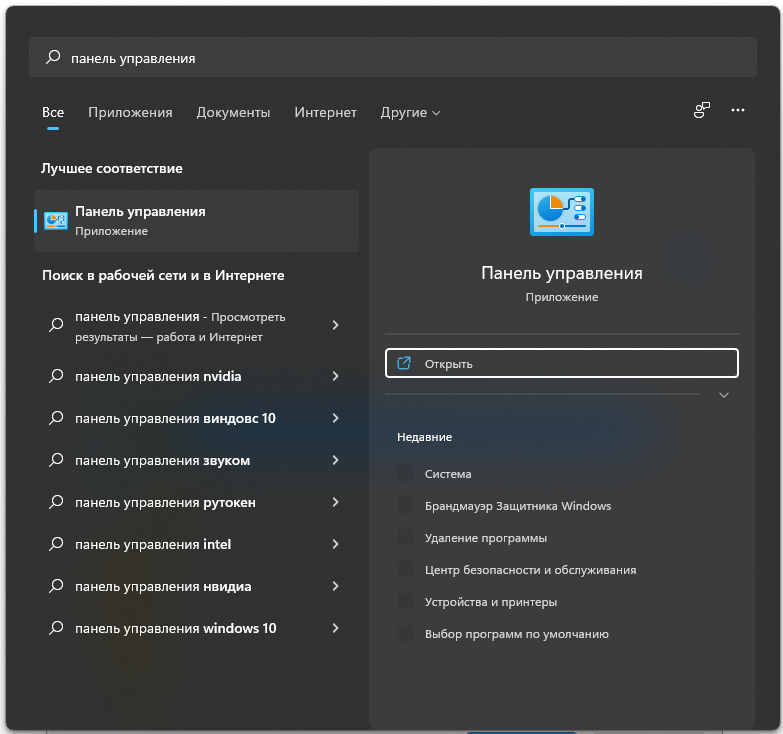This screenshot has width=783, height=734.
Task: Click the icon next to Устройства и принтеры
Action: (404, 601)
